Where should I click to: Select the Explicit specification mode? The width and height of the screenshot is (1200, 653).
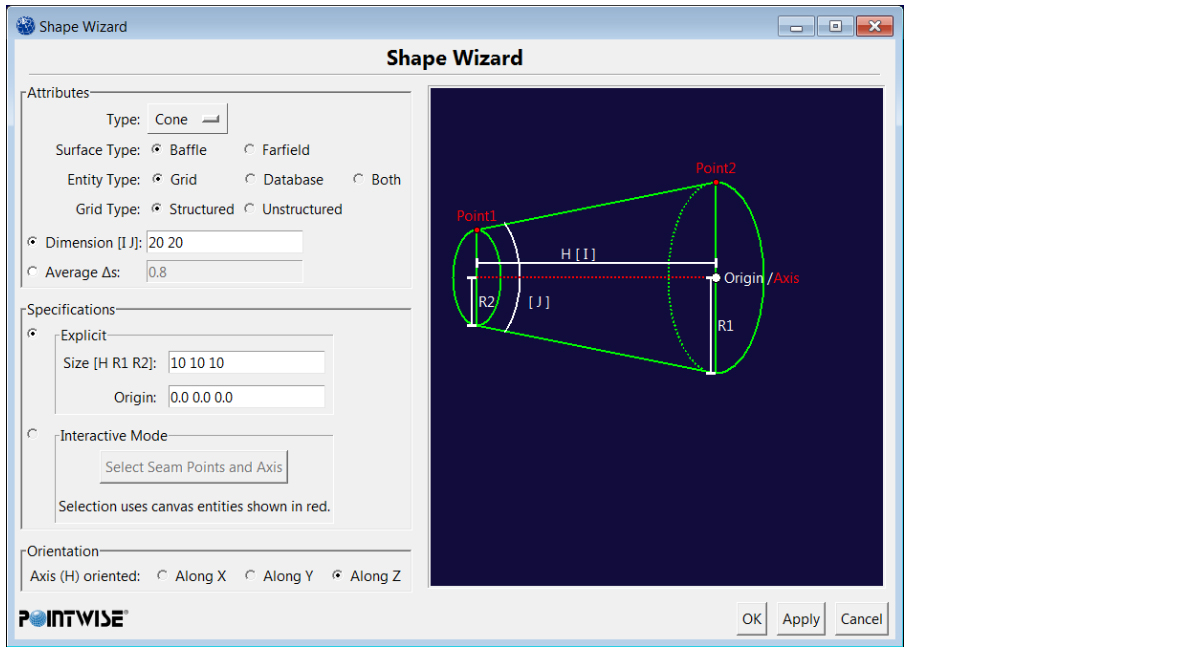click(x=33, y=333)
